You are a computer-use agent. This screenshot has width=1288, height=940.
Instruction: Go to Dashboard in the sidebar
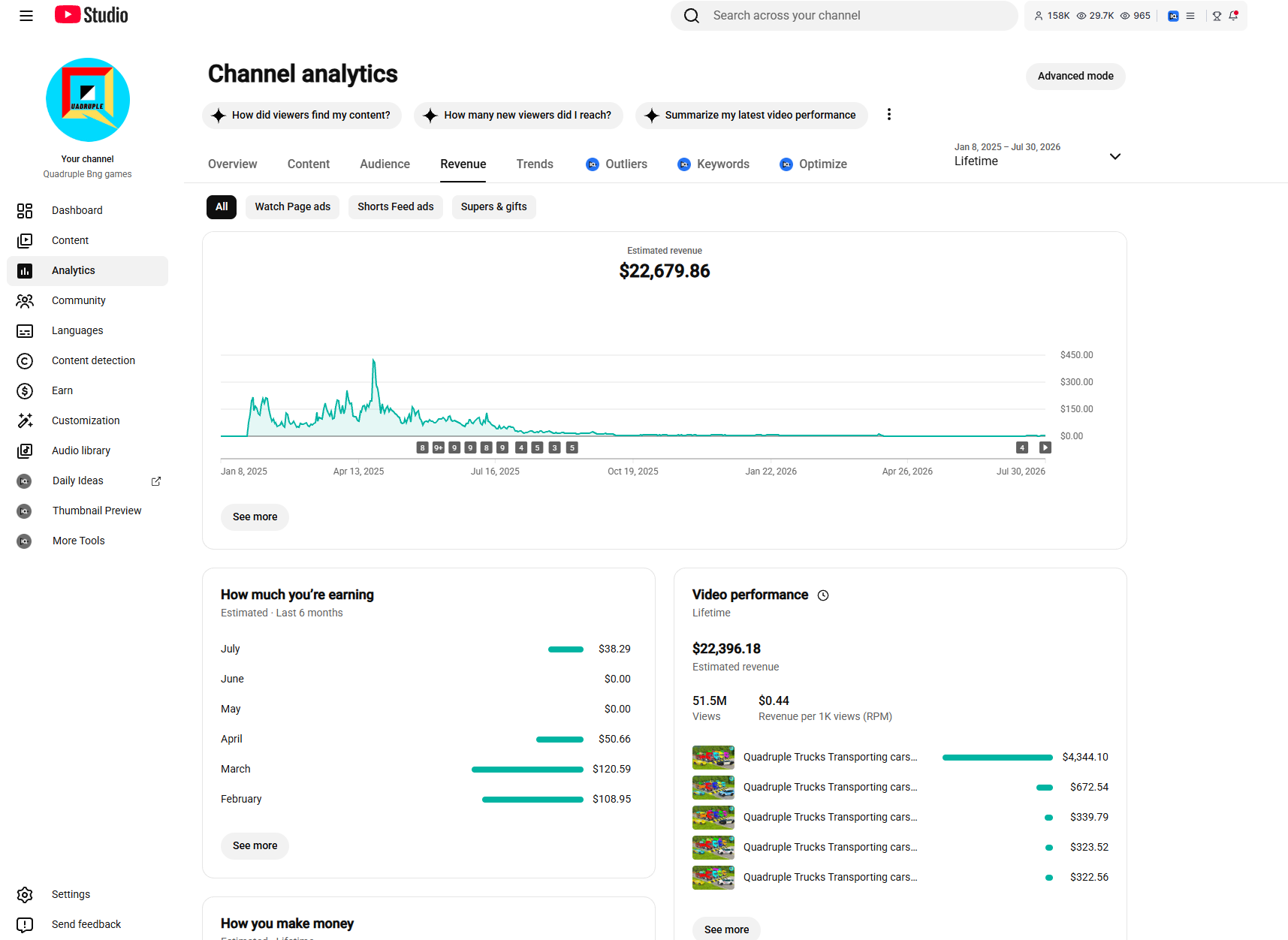point(87,210)
